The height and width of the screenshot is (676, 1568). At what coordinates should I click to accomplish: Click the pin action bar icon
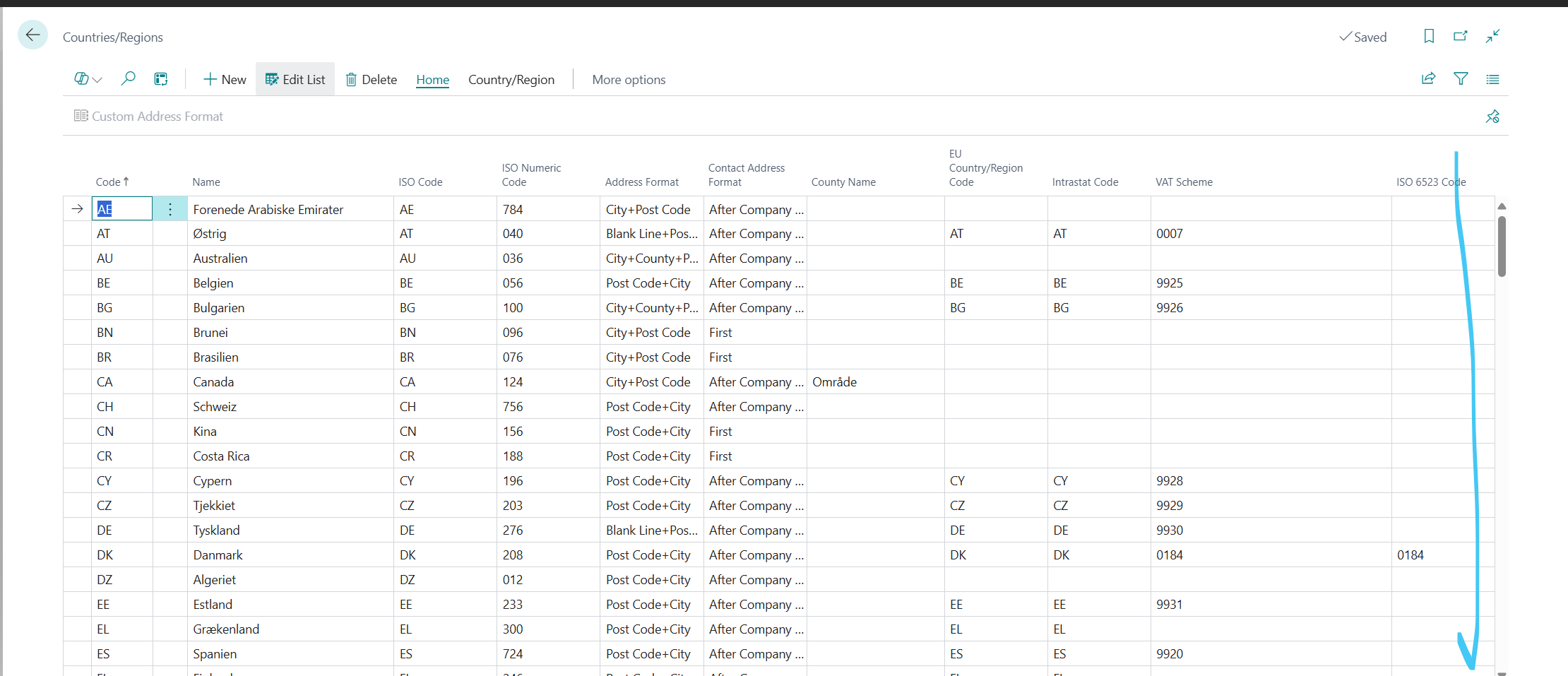1492,117
